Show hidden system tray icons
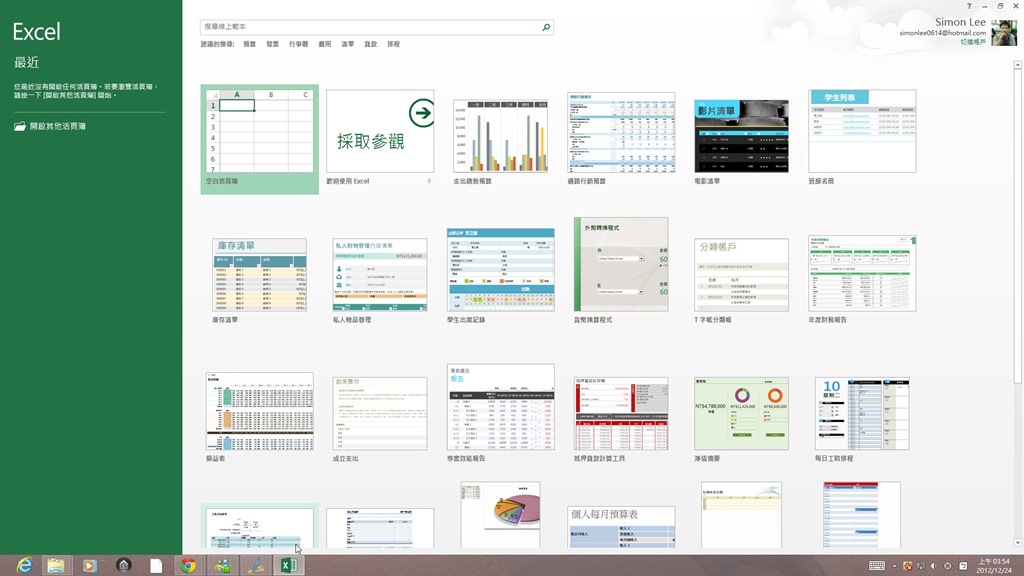The width and height of the screenshot is (1024, 576). point(894,566)
